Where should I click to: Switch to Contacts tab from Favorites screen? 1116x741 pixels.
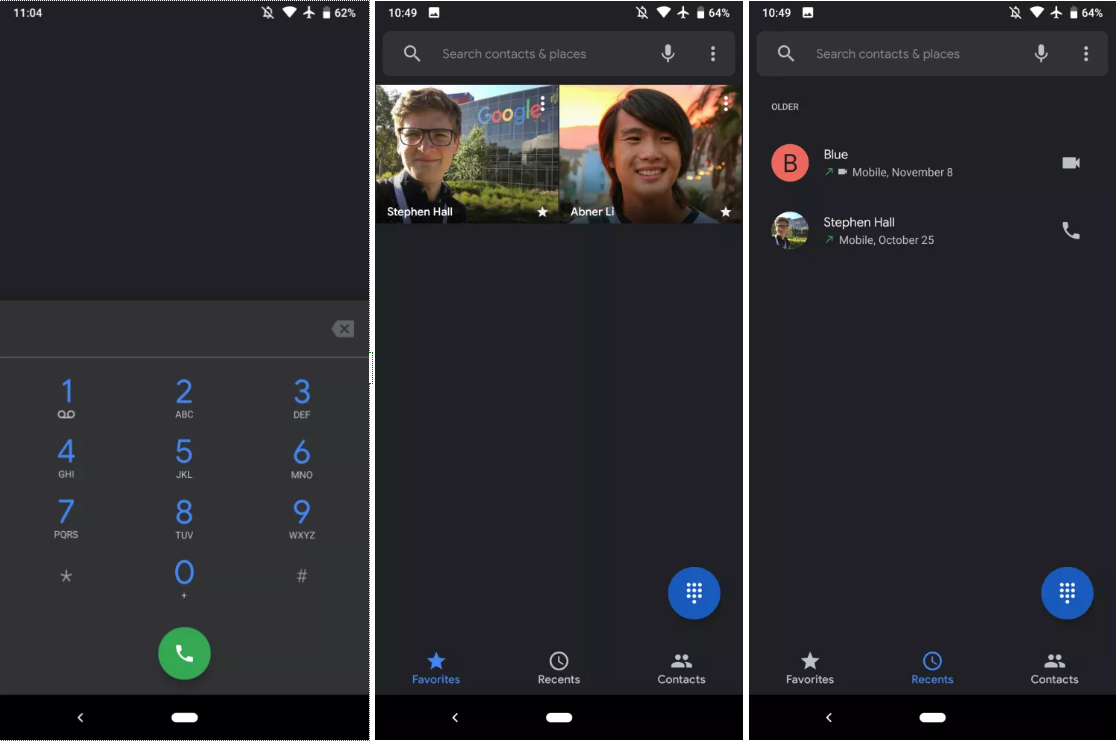[x=681, y=669]
